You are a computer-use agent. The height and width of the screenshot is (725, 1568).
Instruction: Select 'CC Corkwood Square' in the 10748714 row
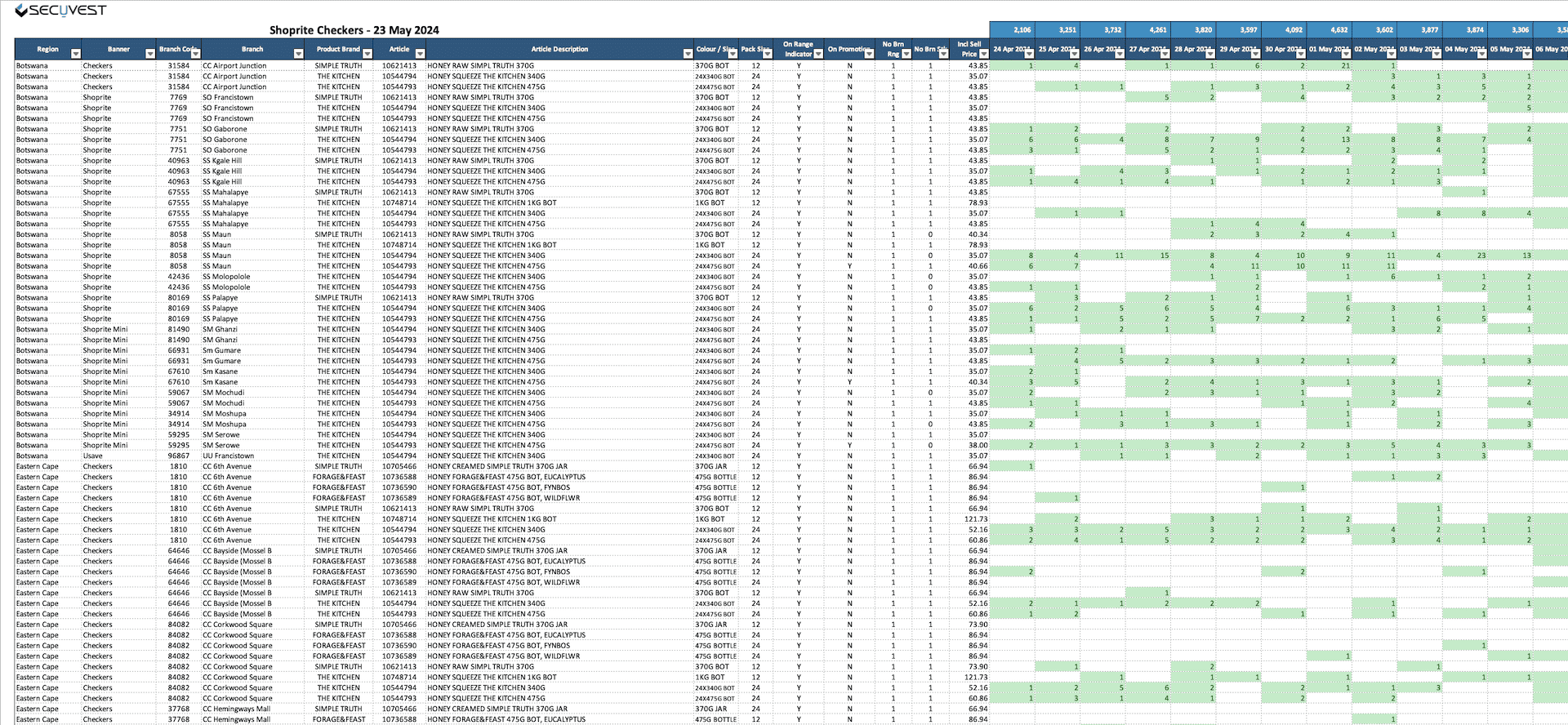[x=238, y=678]
